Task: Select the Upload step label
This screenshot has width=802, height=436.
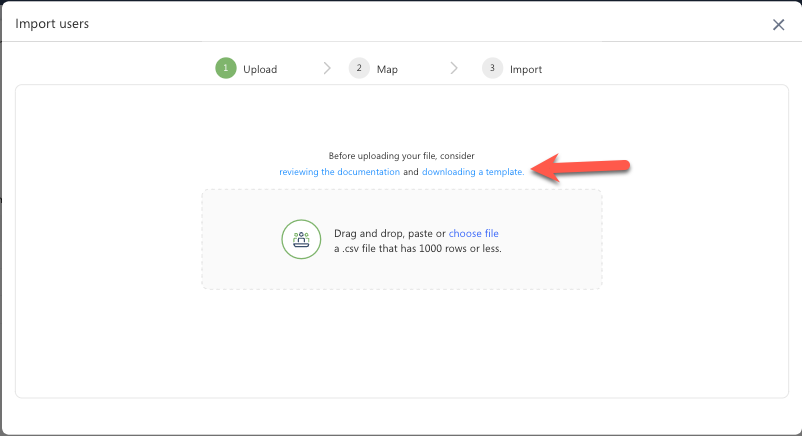Action: point(260,70)
